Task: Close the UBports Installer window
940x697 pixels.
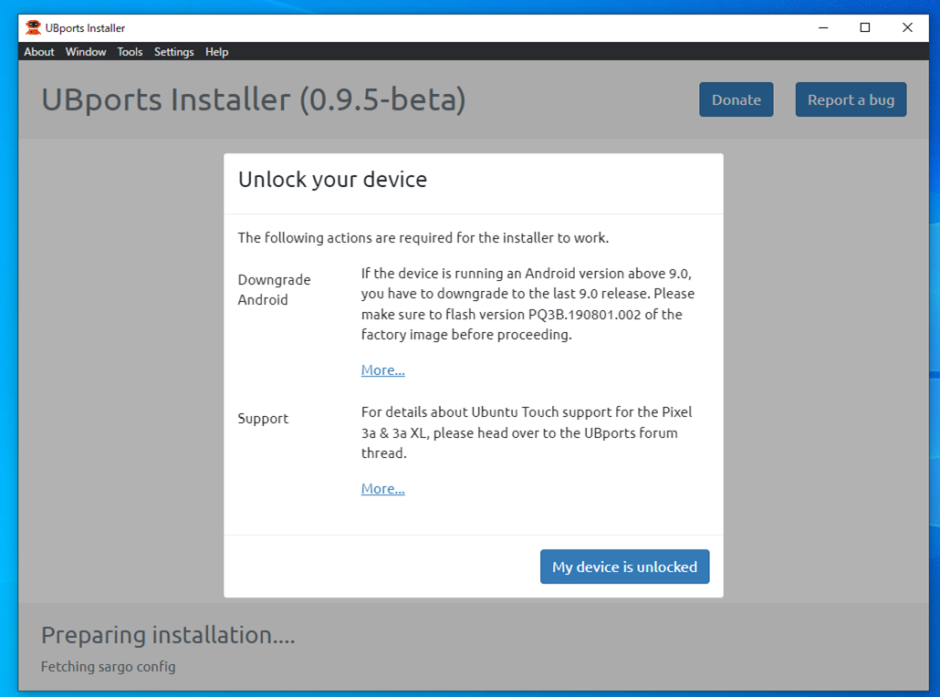Action: [907, 28]
